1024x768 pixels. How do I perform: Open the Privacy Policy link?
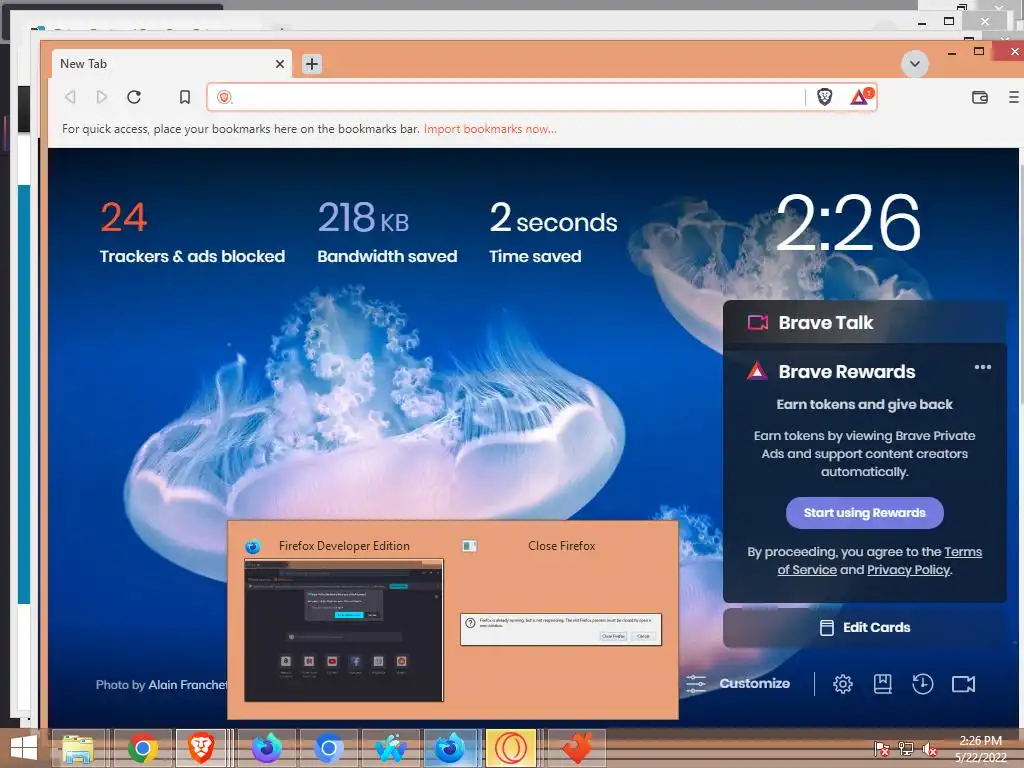[908, 570]
